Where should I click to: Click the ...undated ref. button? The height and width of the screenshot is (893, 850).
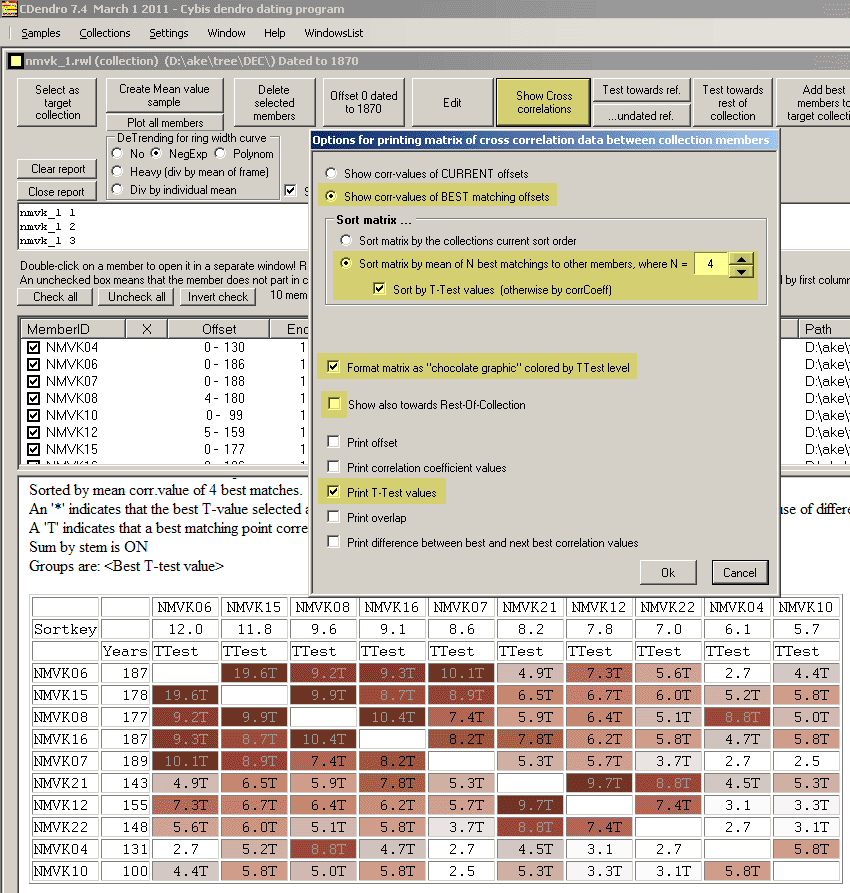click(x=641, y=116)
